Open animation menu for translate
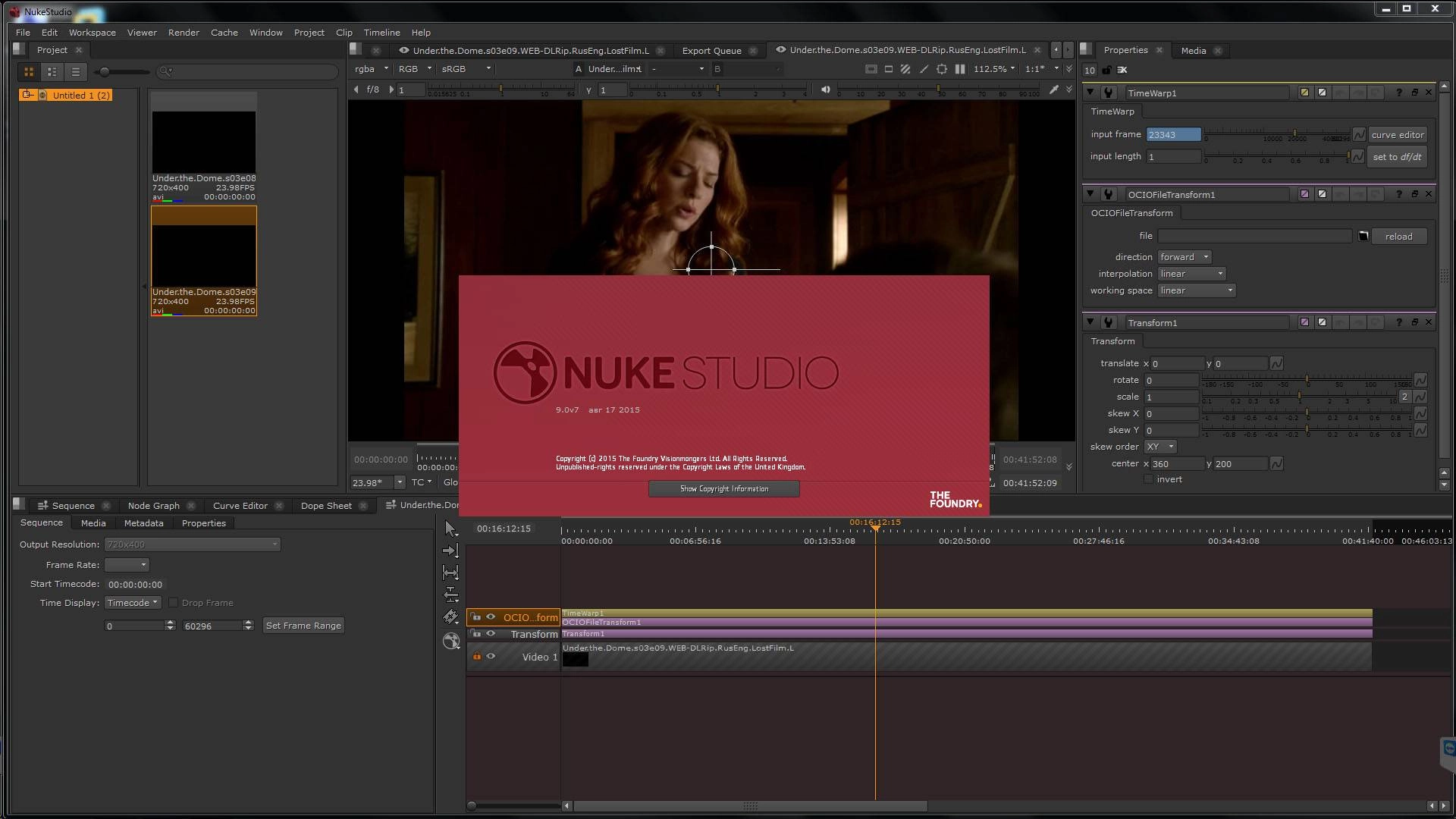This screenshot has width=1456, height=819. coord(1276,364)
